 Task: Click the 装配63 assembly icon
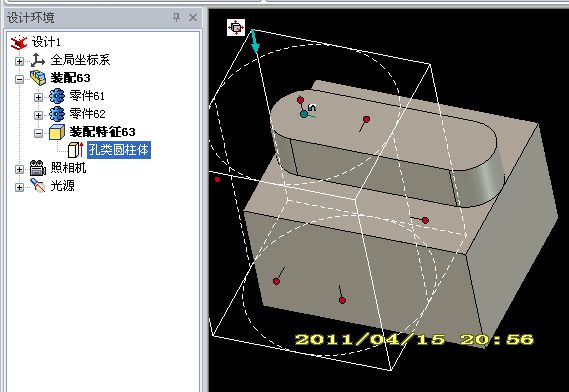(x=38, y=78)
